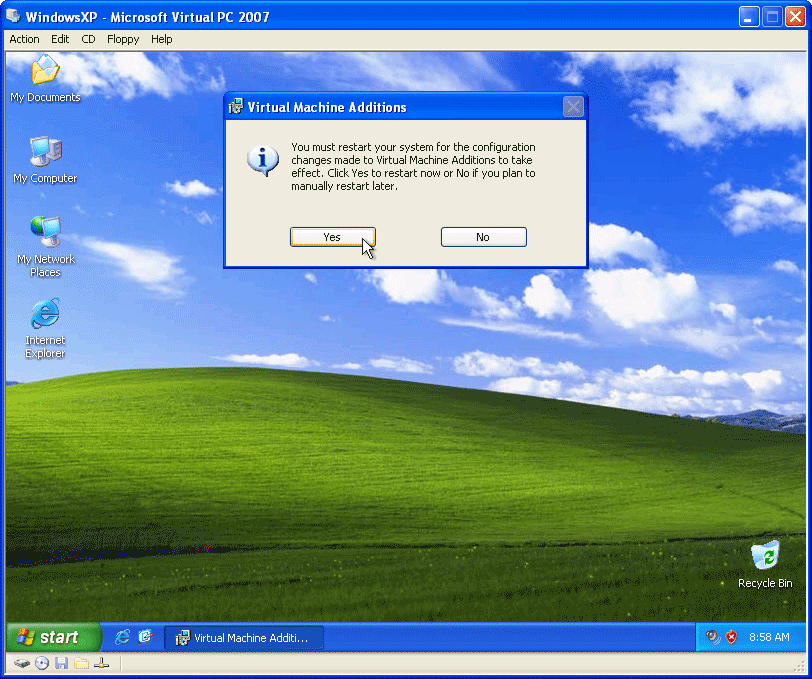The image size is (812, 679).
Task: Click the Virtual PC title bar icon
Action: click(13, 17)
